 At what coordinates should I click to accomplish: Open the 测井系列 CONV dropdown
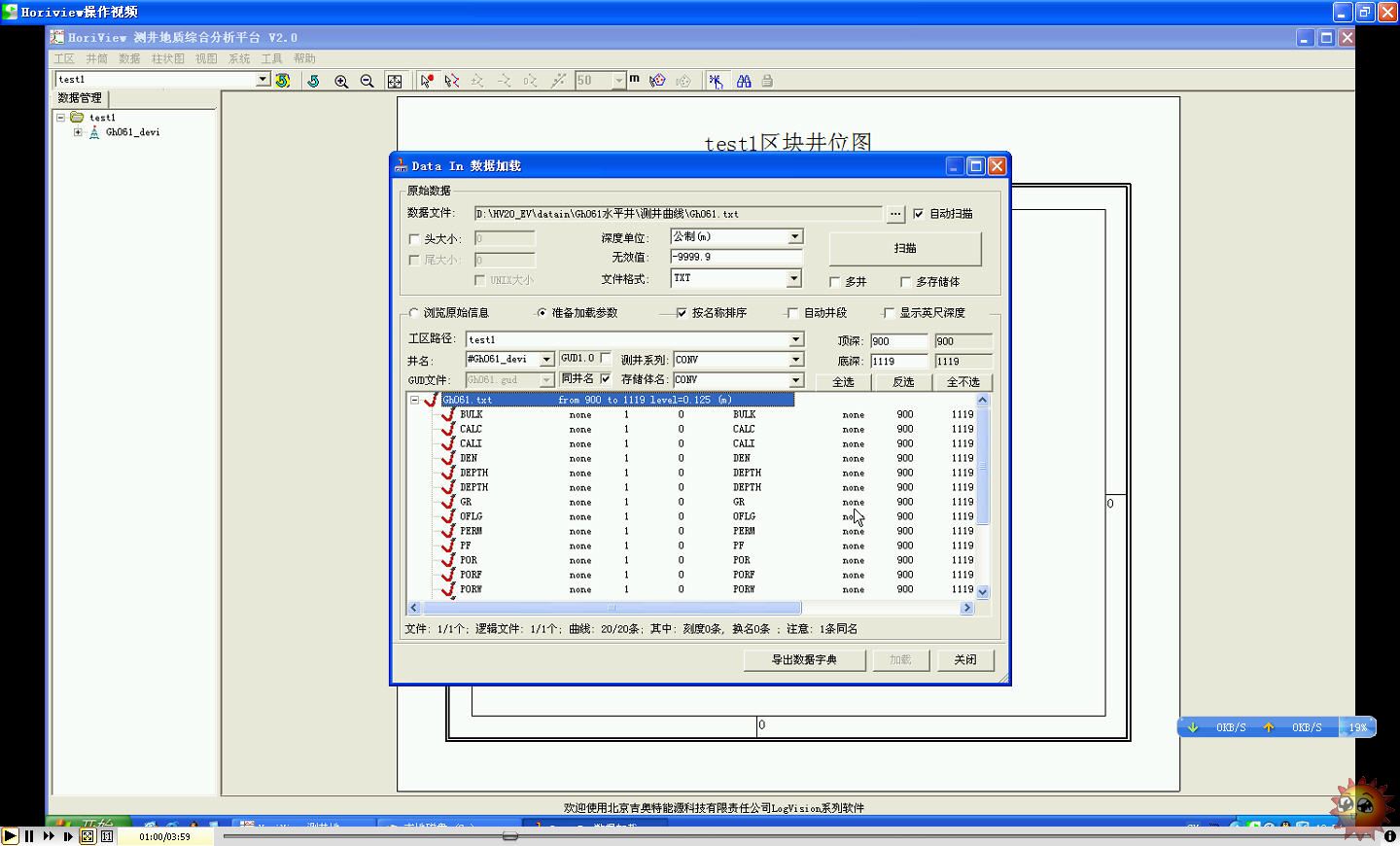795,360
